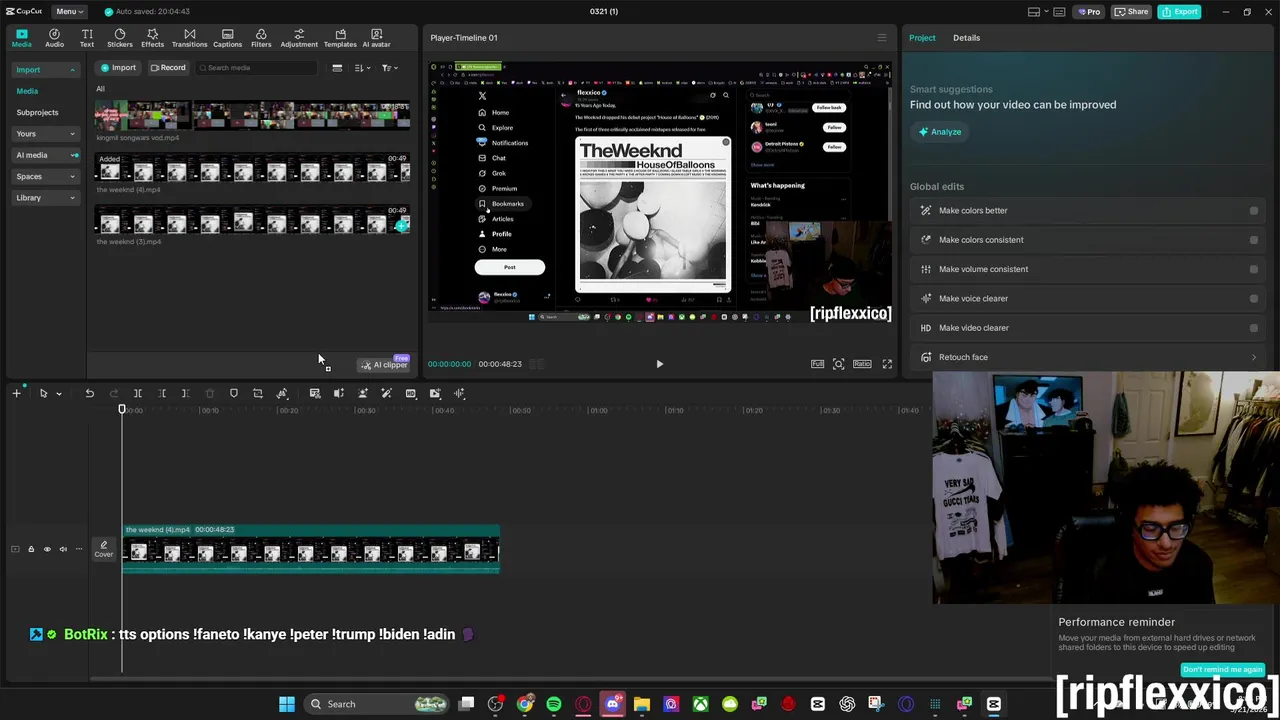Open the Menu dropdown
This screenshot has width=1280, height=720.
click(x=69, y=11)
